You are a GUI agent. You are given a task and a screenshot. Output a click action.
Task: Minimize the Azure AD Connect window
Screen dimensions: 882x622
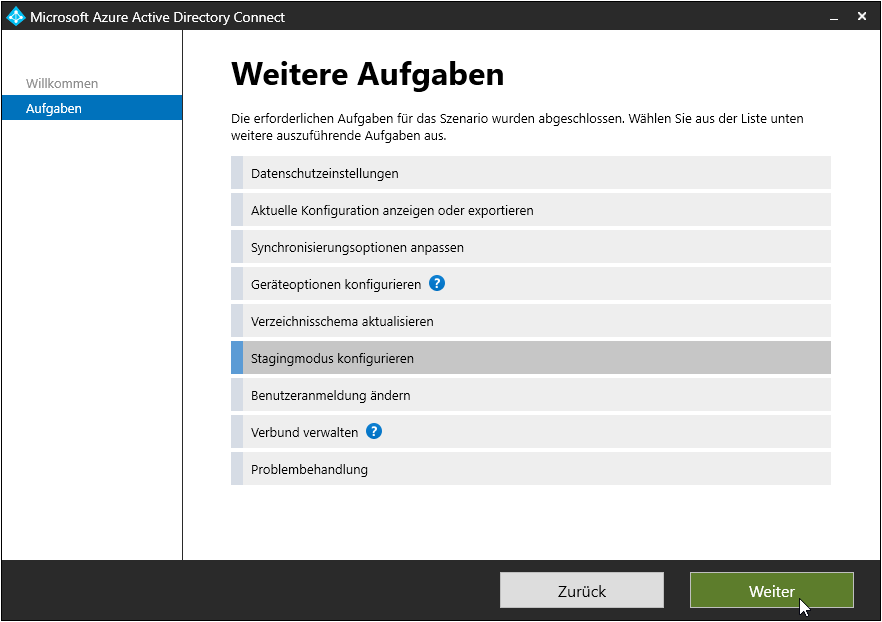pos(832,17)
